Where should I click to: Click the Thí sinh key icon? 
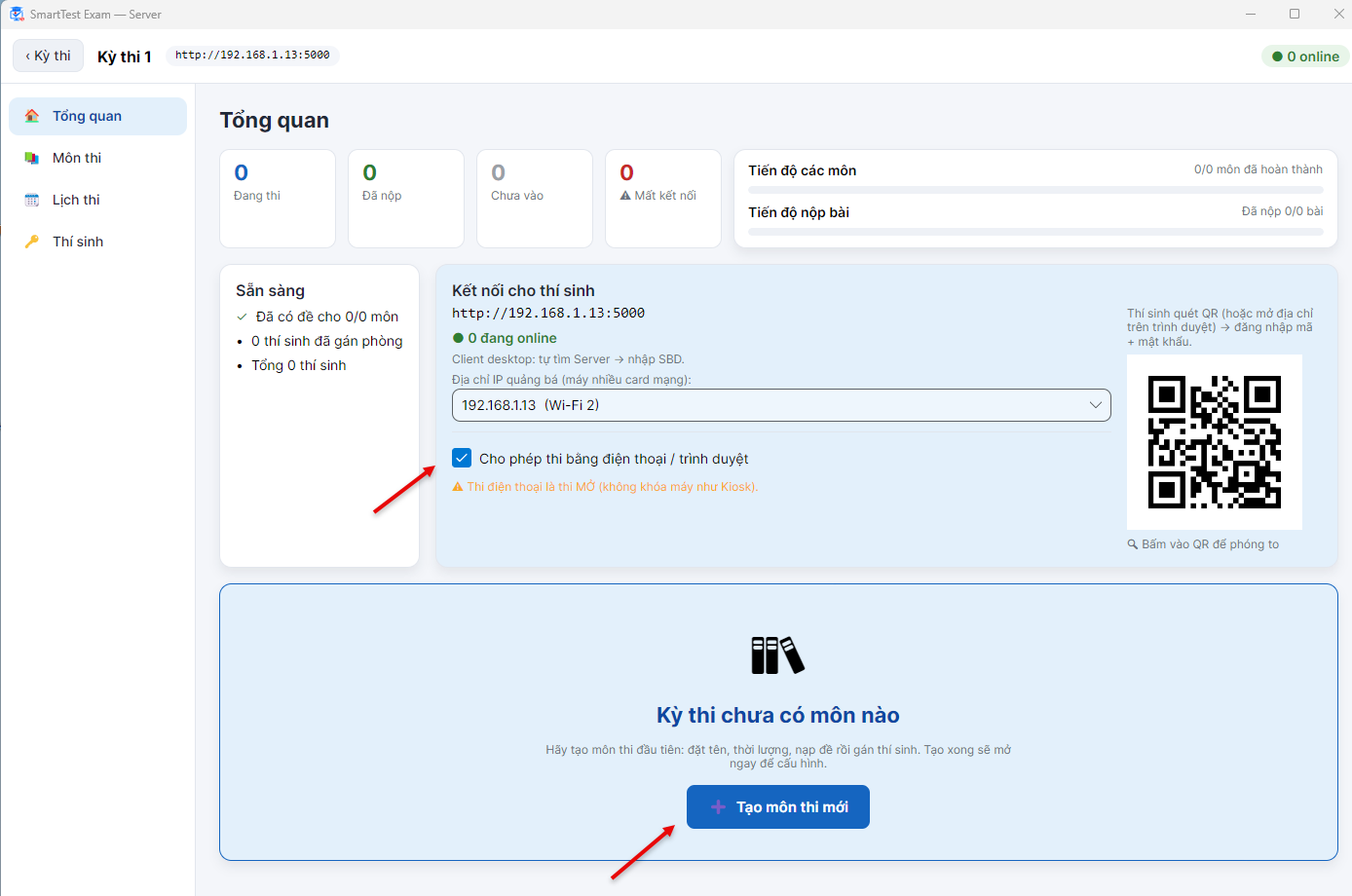[32, 242]
